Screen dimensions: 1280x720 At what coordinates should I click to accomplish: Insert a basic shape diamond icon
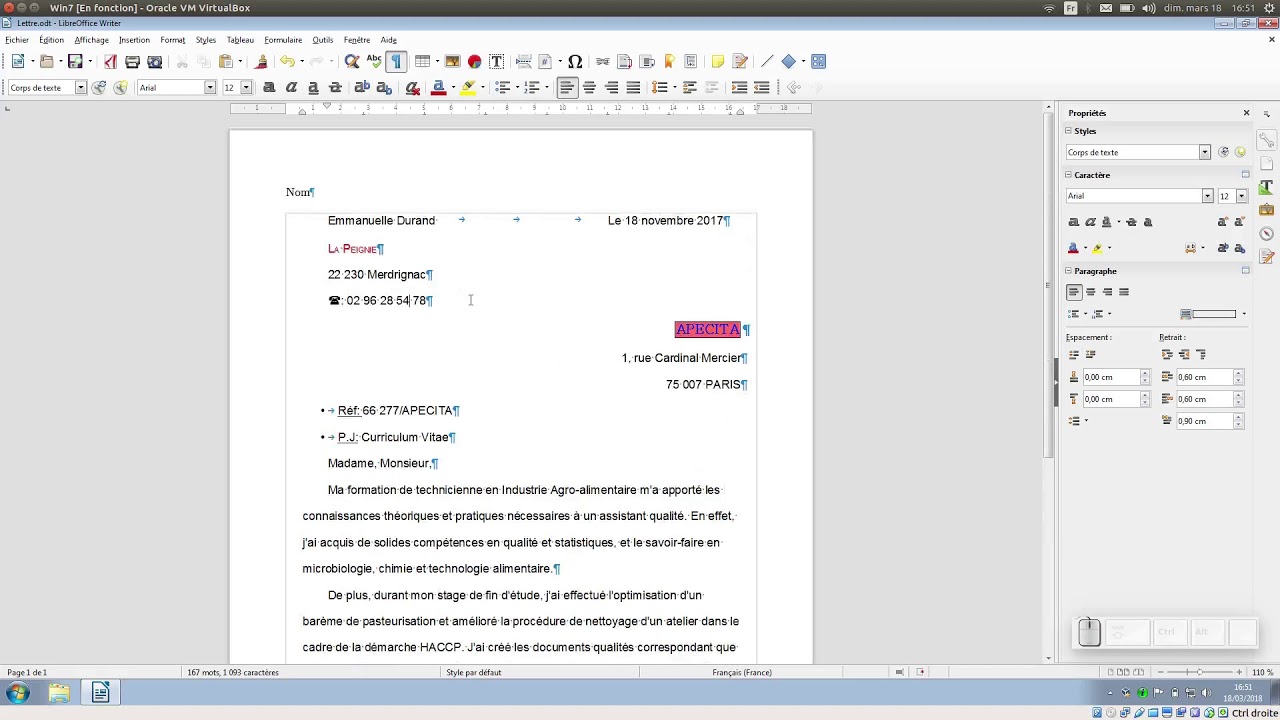coord(789,62)
